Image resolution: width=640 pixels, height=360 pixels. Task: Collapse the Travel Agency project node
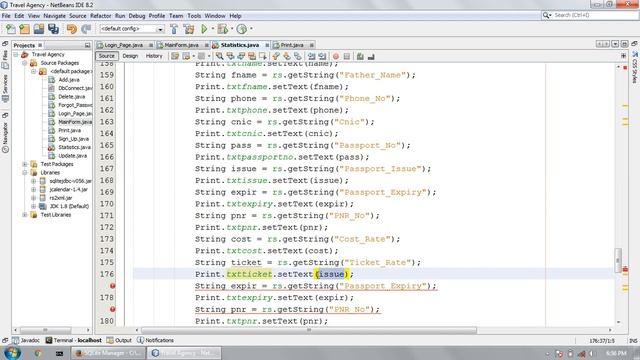[16, 54]
